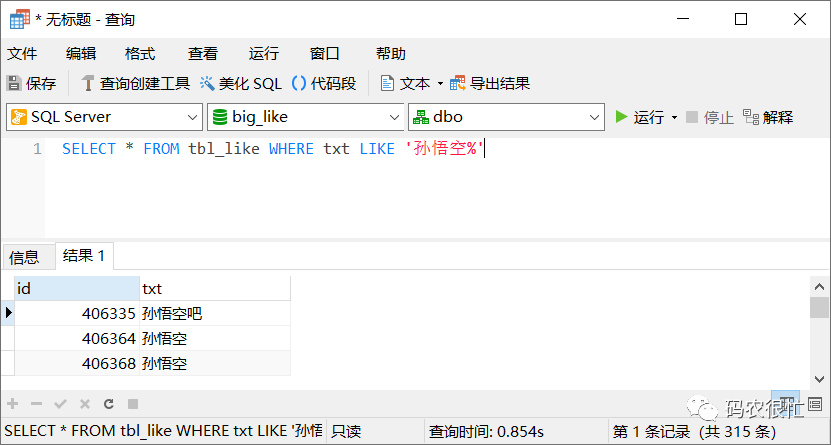Click the read-only (只读) status entry
Screen dimensions: 831x445
click(347, 431)
